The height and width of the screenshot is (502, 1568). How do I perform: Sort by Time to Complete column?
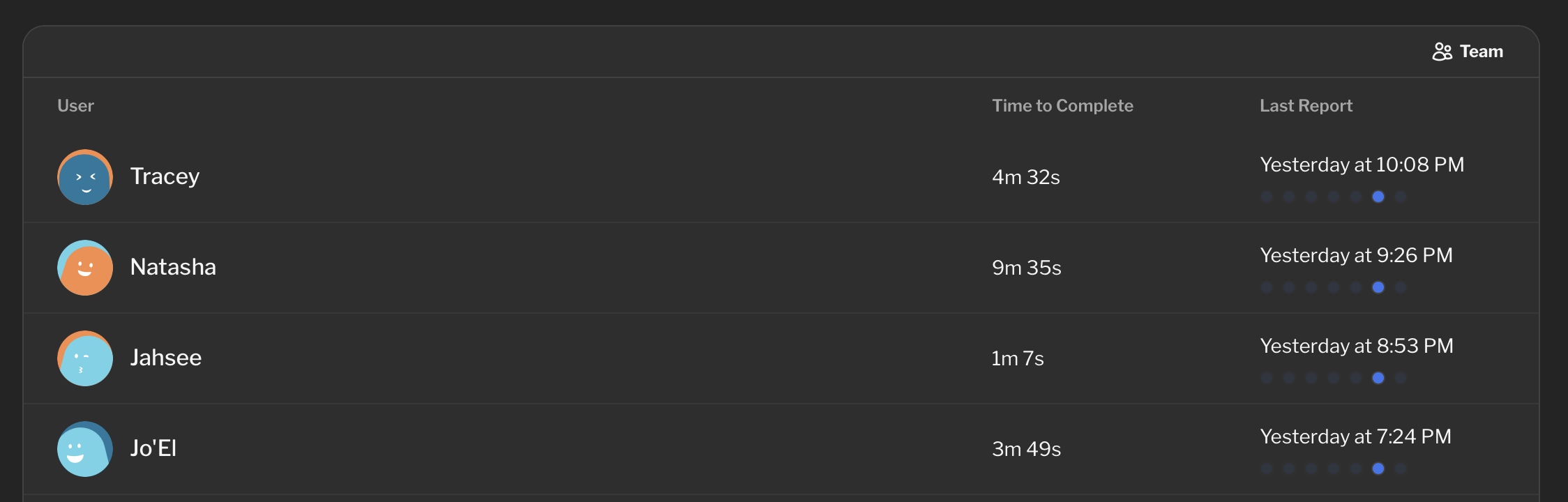[x=1062, y=106]
